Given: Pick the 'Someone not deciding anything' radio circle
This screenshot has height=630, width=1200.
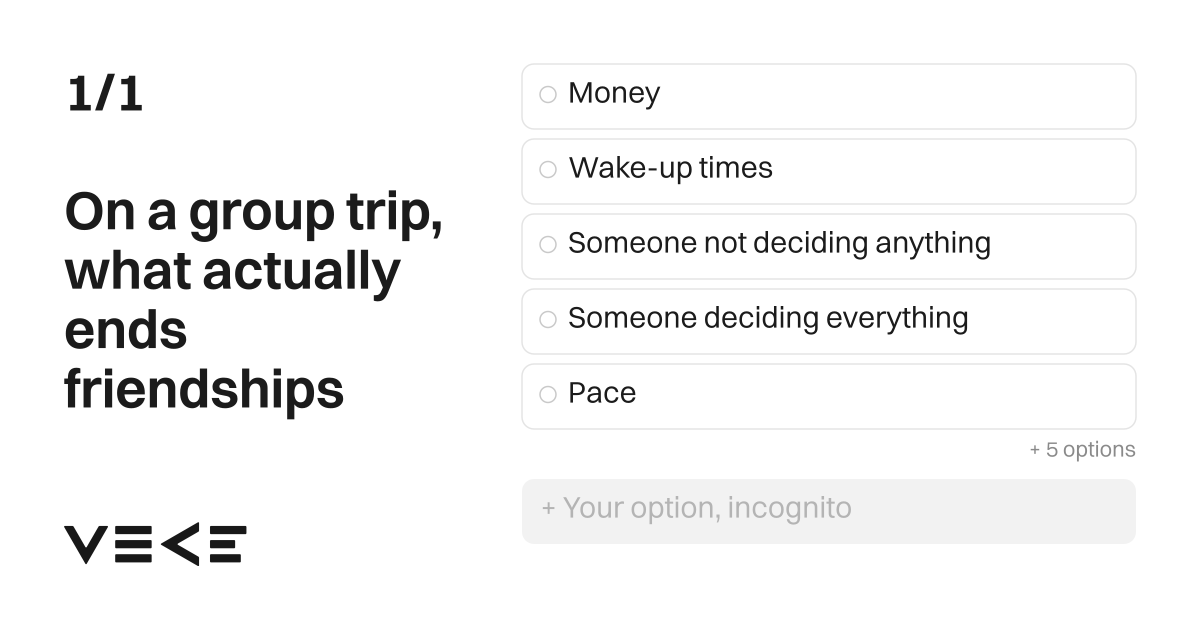Looking at the screenshot, I should click(548, 245).
